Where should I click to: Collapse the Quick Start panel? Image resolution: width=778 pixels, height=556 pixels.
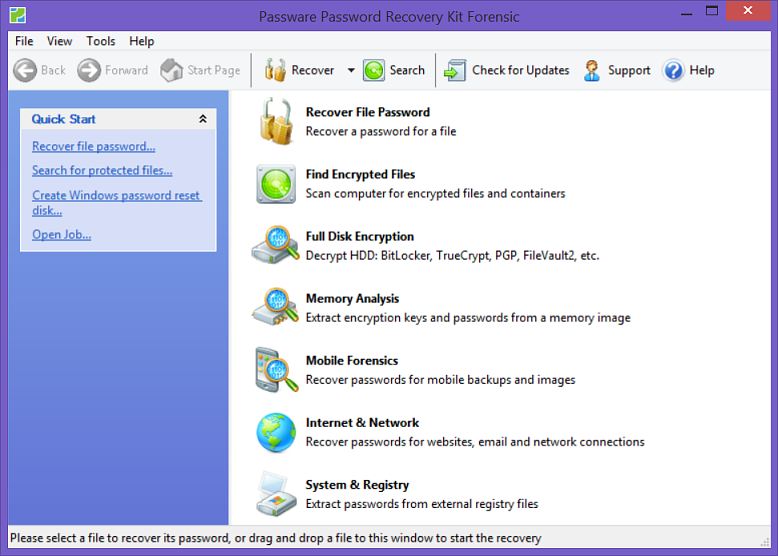click(x=203, y=119)
